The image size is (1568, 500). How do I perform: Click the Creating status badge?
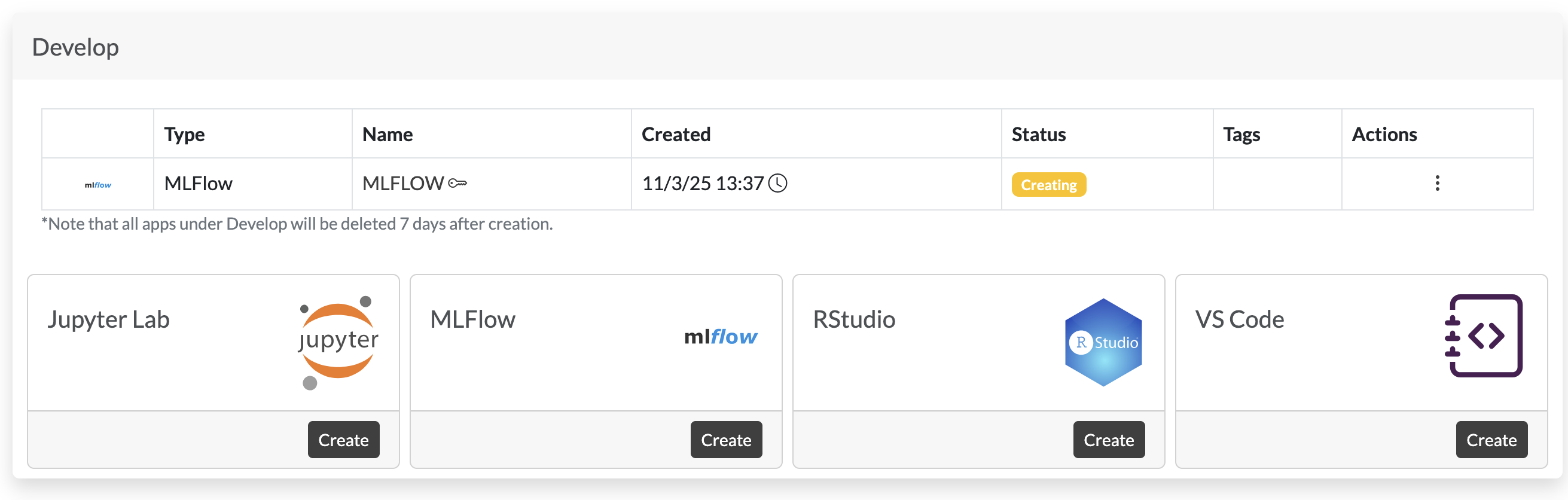[x=1049, y=185]
